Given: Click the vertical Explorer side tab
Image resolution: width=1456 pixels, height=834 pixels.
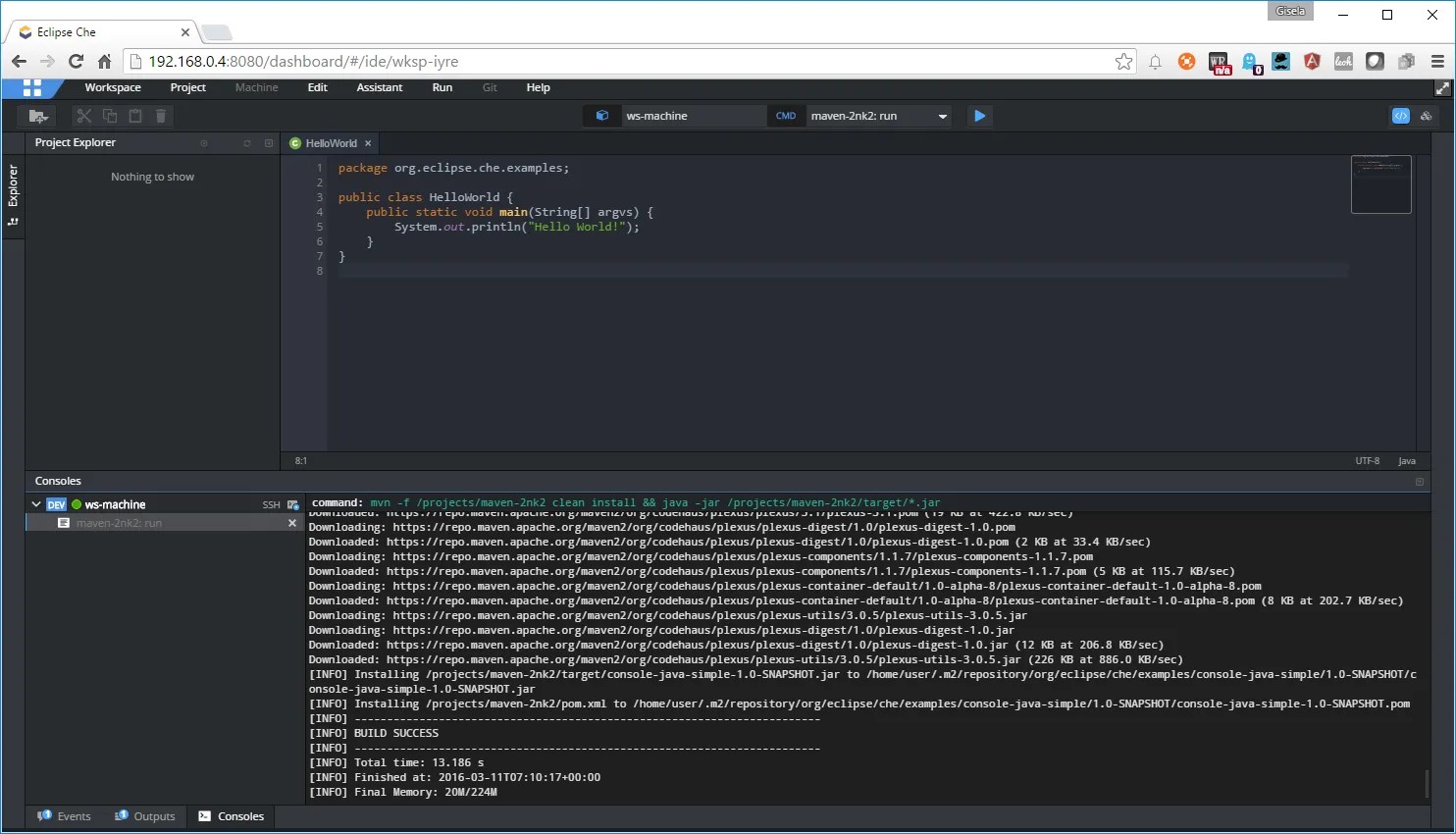Looking at the screenshot, I should (13, 194).
